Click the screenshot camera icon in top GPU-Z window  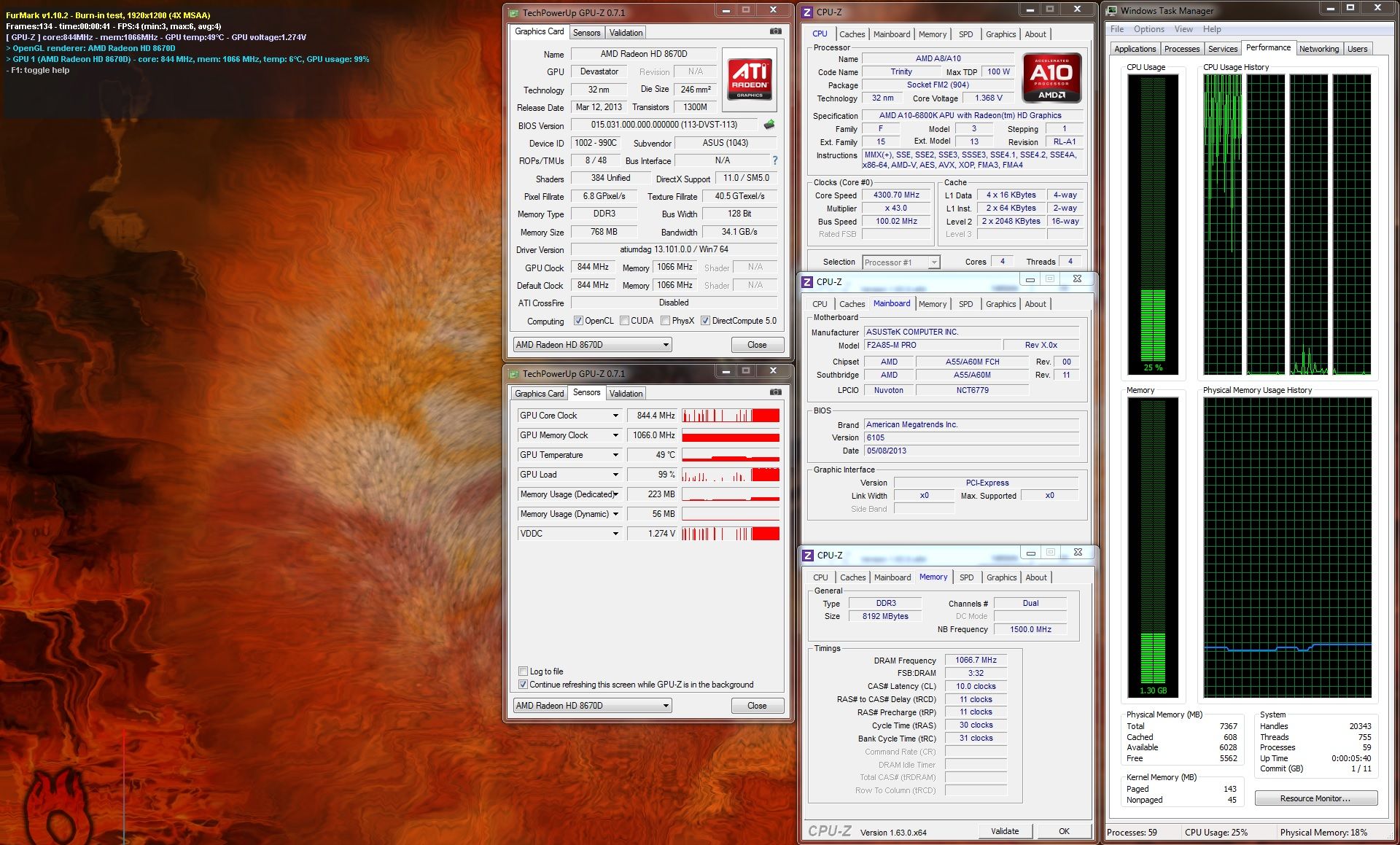point(776,31)
